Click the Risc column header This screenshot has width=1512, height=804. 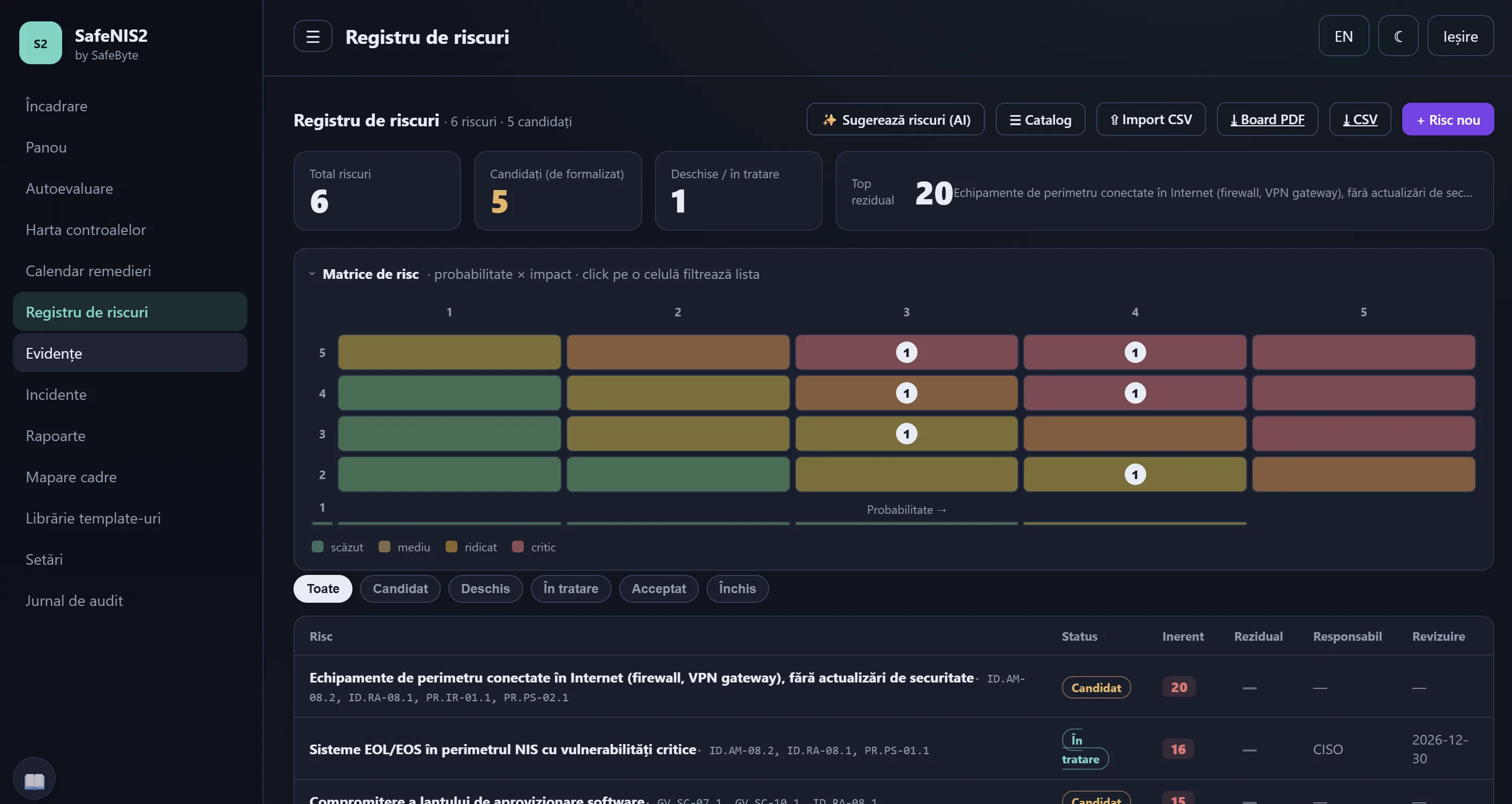pos(320,636)
